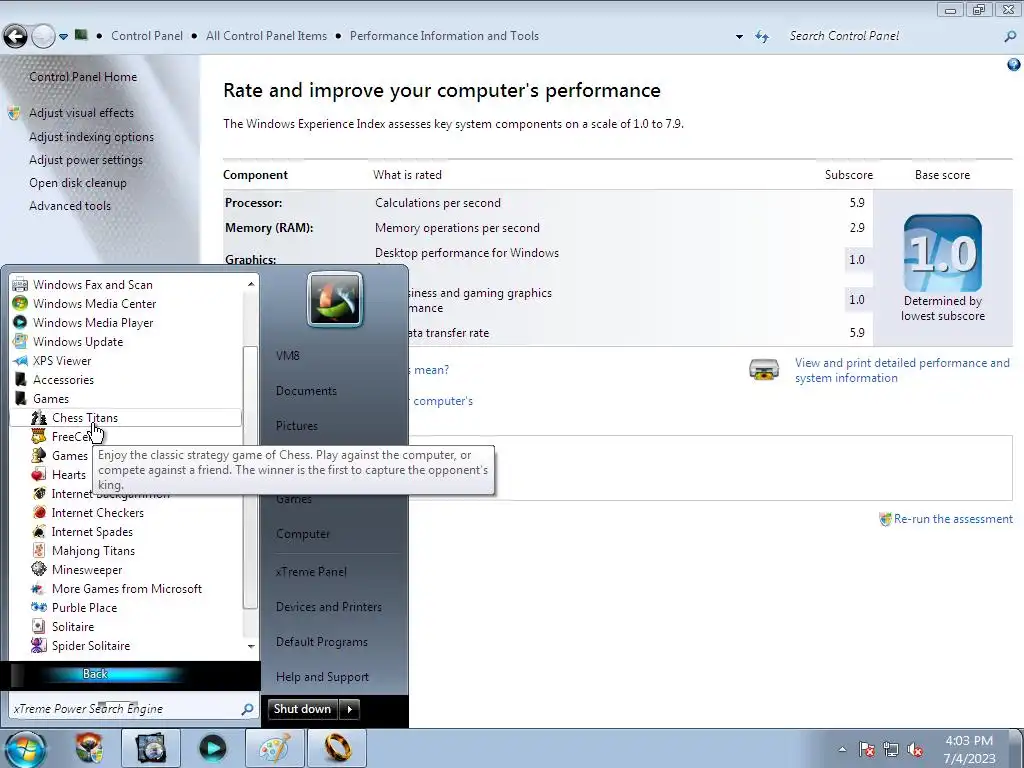Click the blue help icon

tap(1014, 65)
